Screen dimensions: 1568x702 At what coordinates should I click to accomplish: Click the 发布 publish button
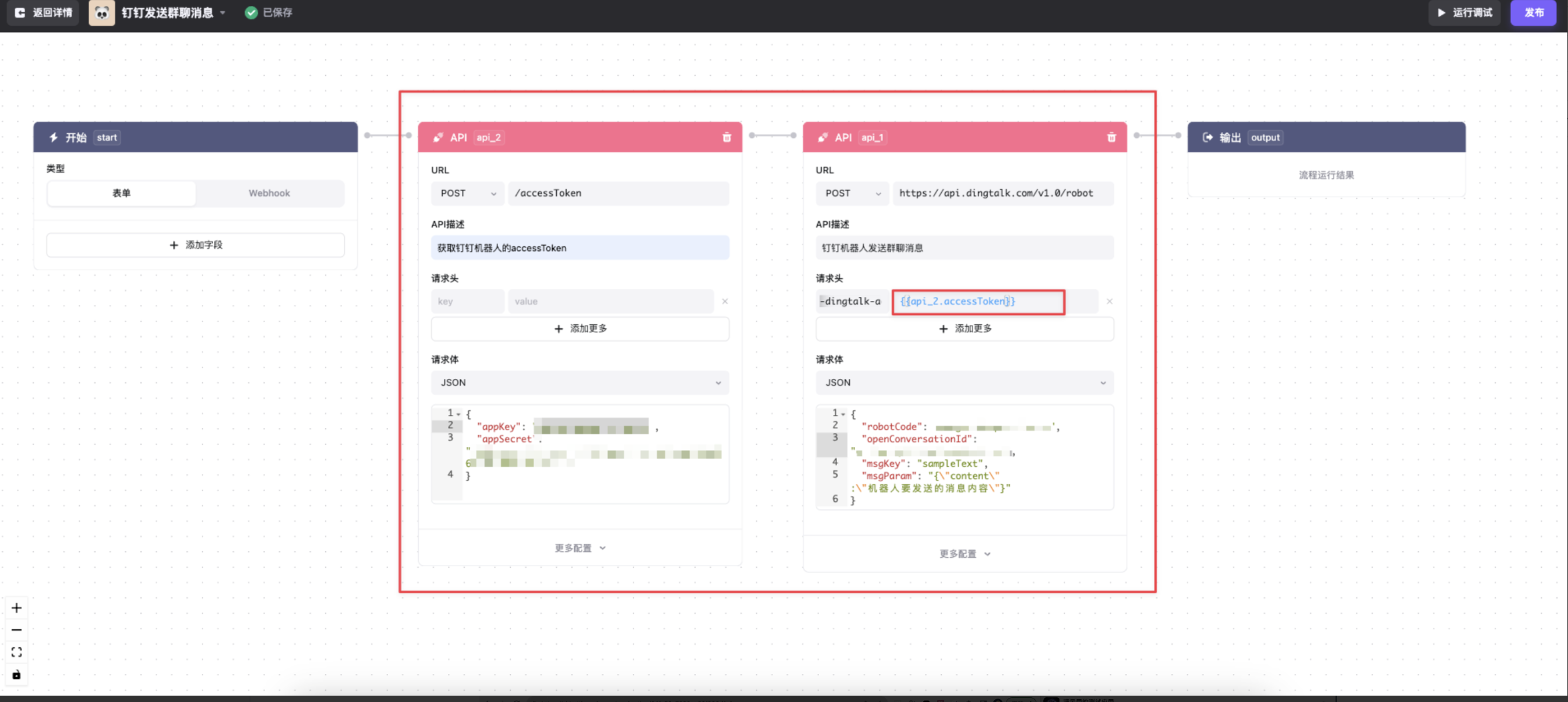1532,13
